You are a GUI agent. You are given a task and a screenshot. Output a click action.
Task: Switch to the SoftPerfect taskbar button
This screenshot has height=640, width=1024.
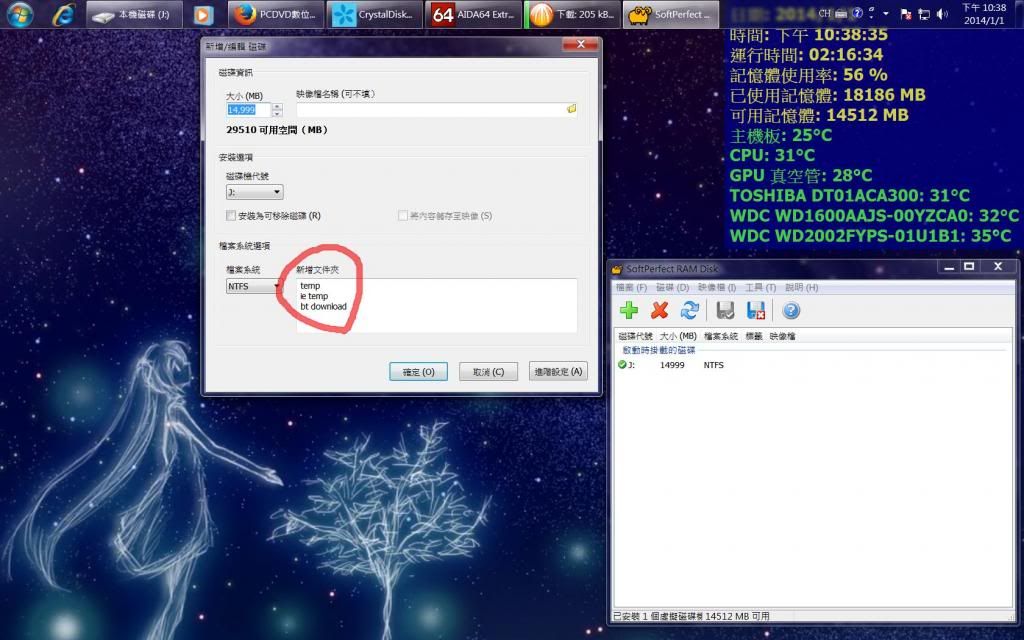click(670, 14)
